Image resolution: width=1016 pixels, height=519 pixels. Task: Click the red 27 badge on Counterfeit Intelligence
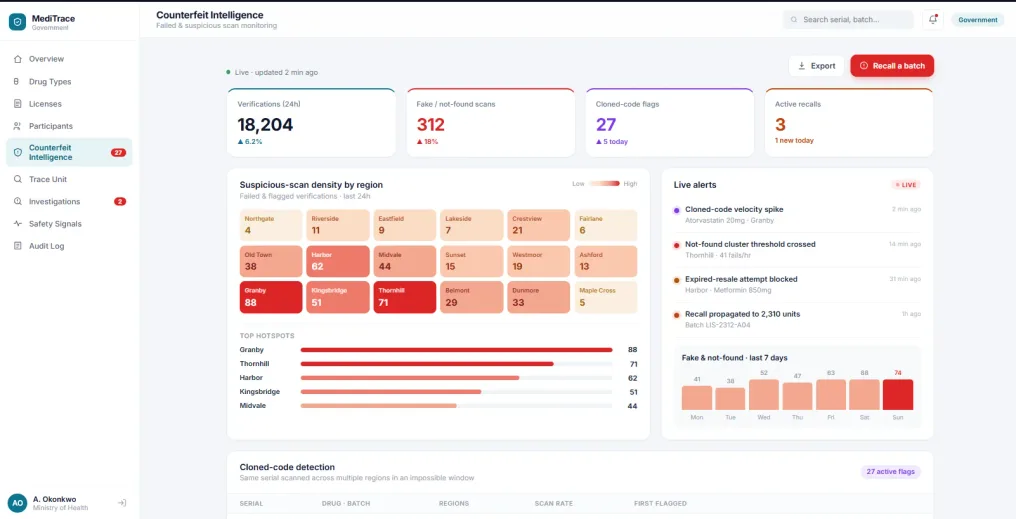[x=118, y=152]
